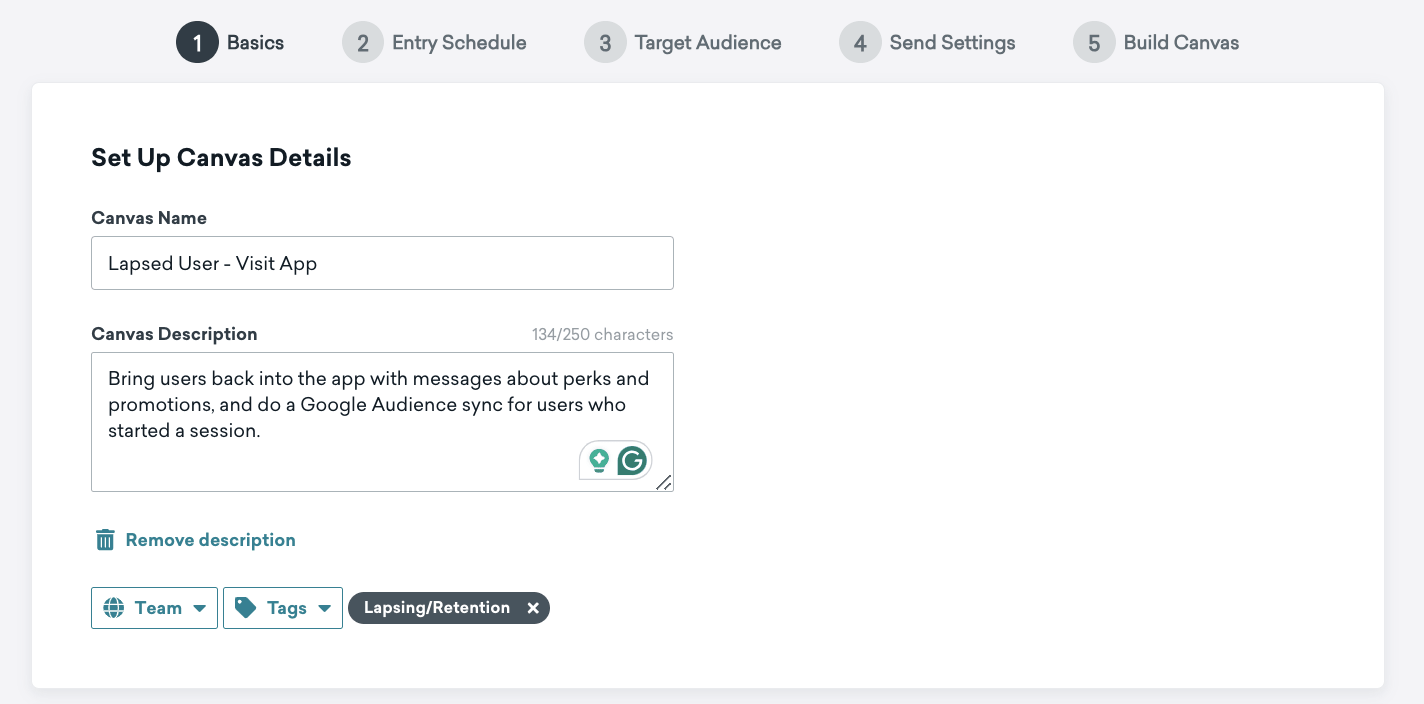
Task: Click the Grammarly G icon in description
Action: (x=632, y=461)
